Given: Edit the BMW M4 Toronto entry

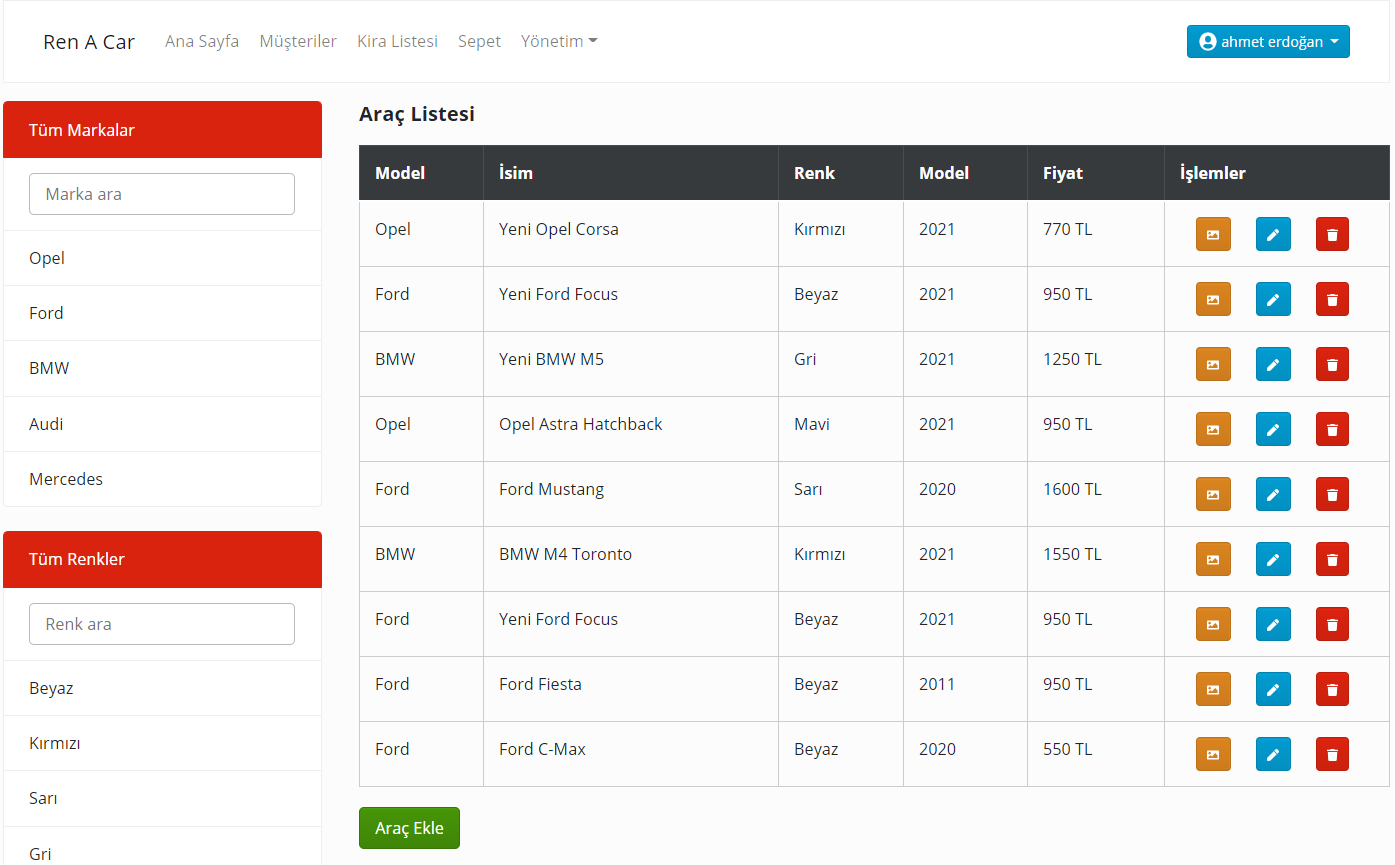Looking at the screenshot, I should tap(1273, 559).
